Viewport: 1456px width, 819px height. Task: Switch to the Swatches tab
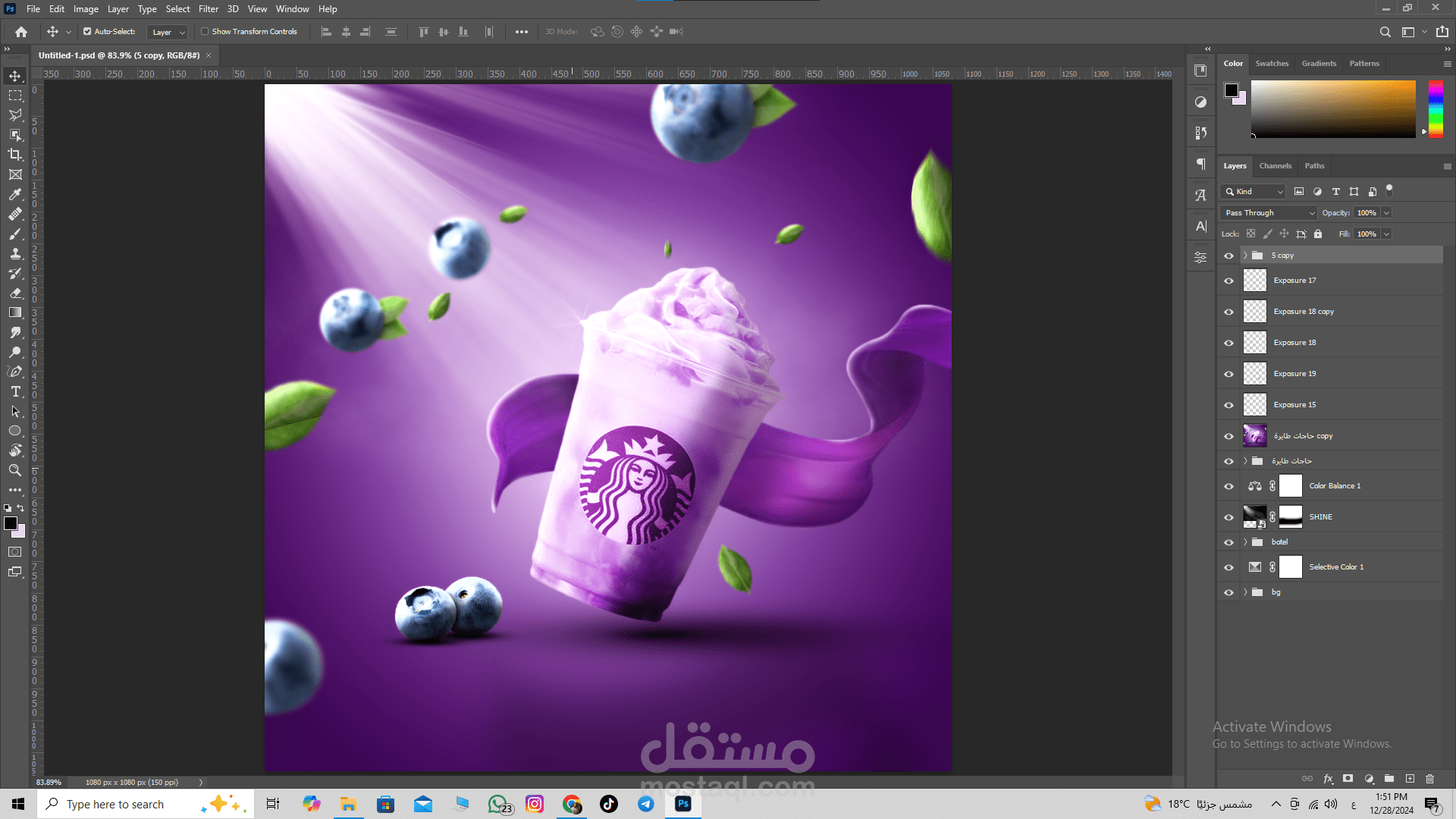tap(1272, 64)
